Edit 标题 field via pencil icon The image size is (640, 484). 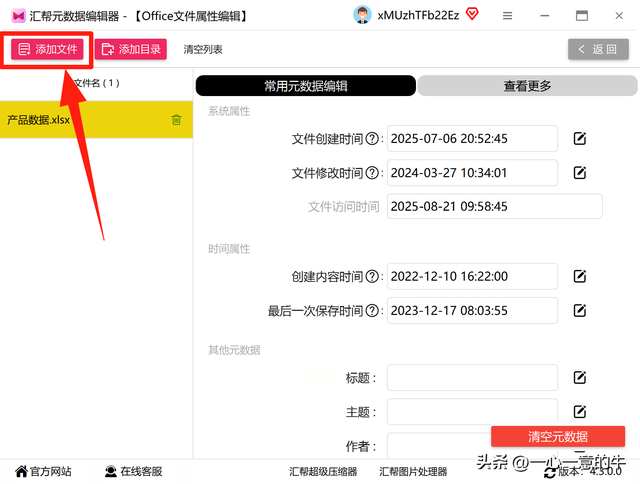click(x=580, y=377)
